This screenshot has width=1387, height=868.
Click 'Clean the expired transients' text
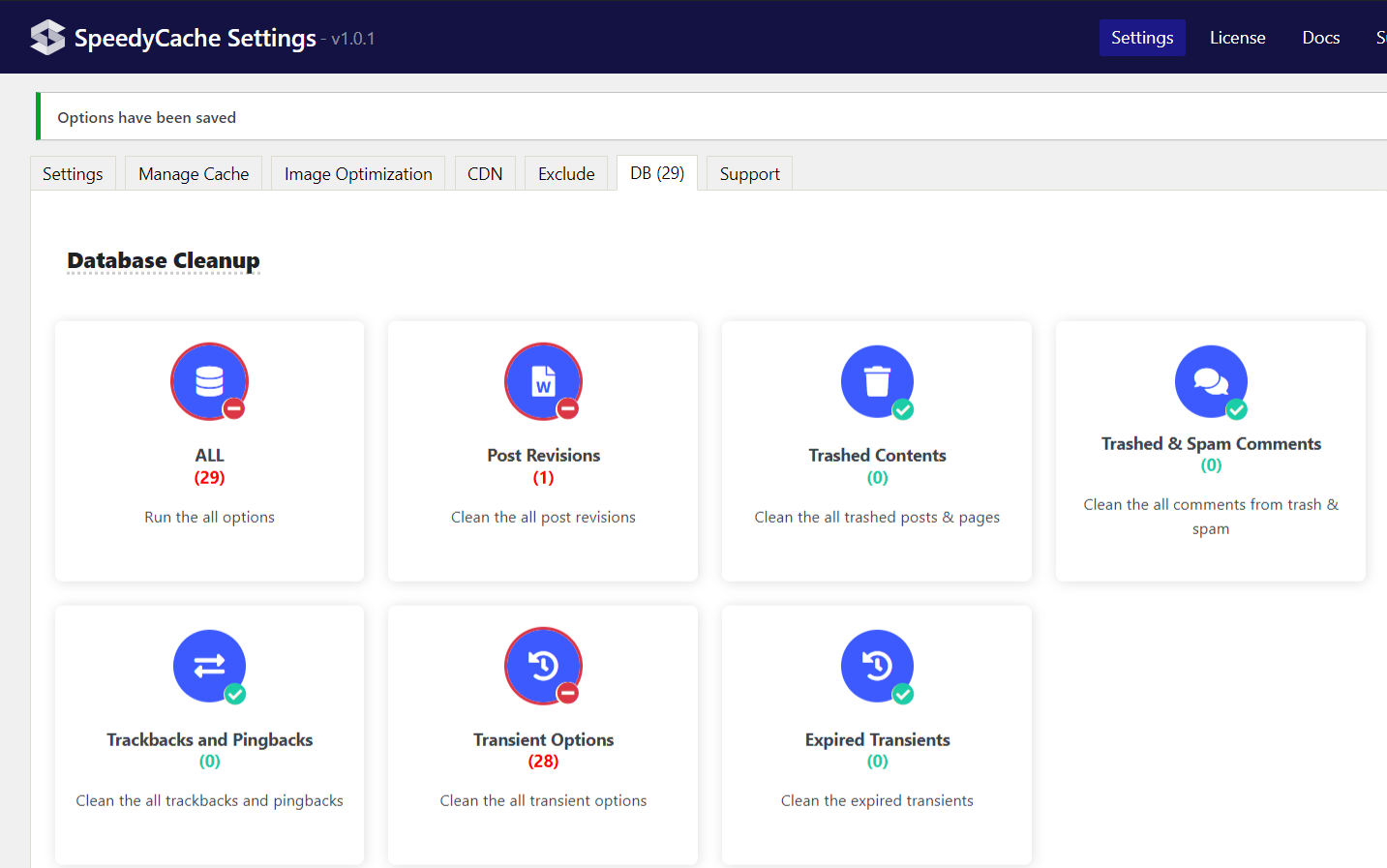877,800
